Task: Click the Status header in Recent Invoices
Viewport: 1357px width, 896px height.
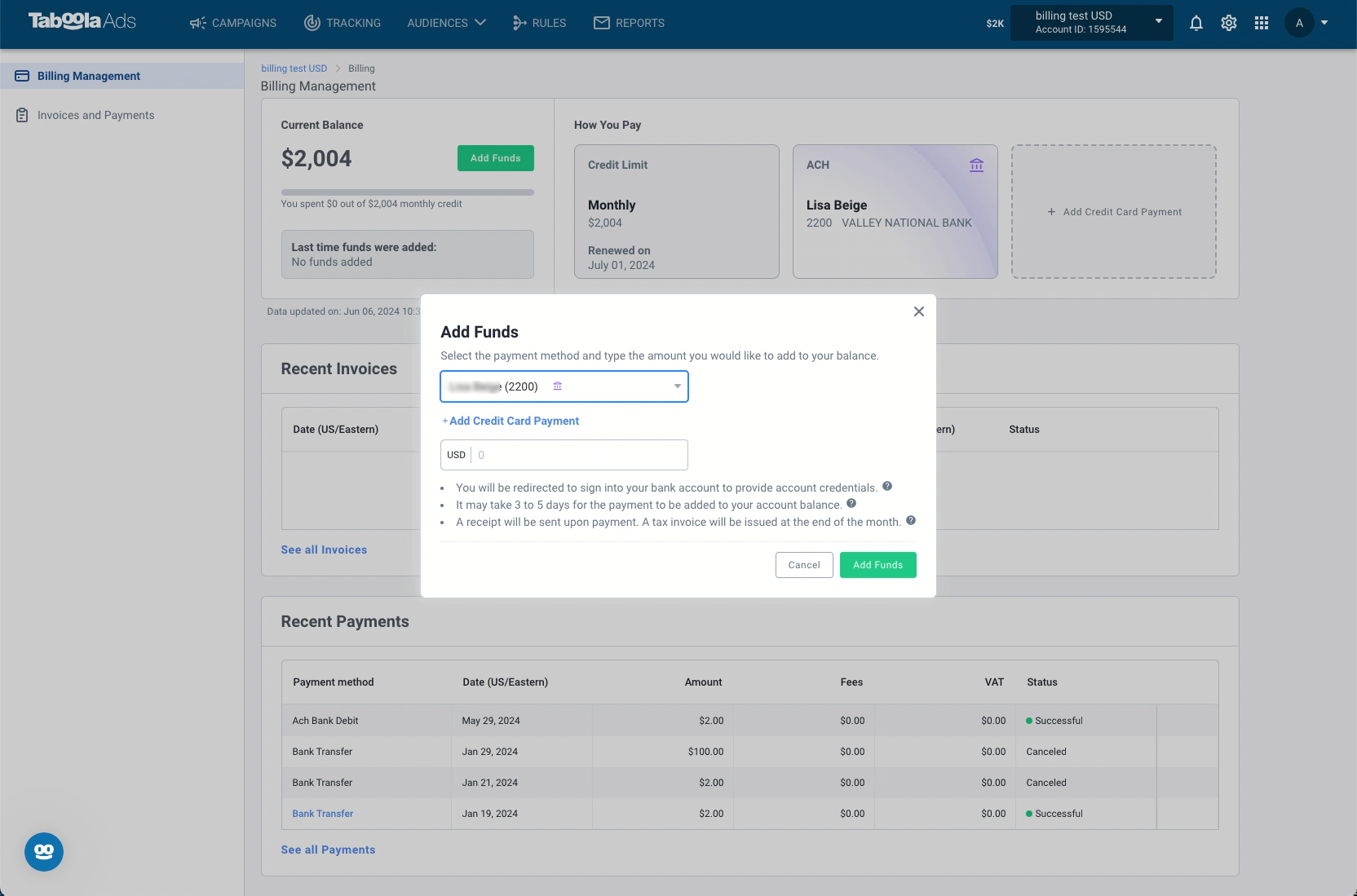Action: pyautogui.click(x=1024, y=430)
